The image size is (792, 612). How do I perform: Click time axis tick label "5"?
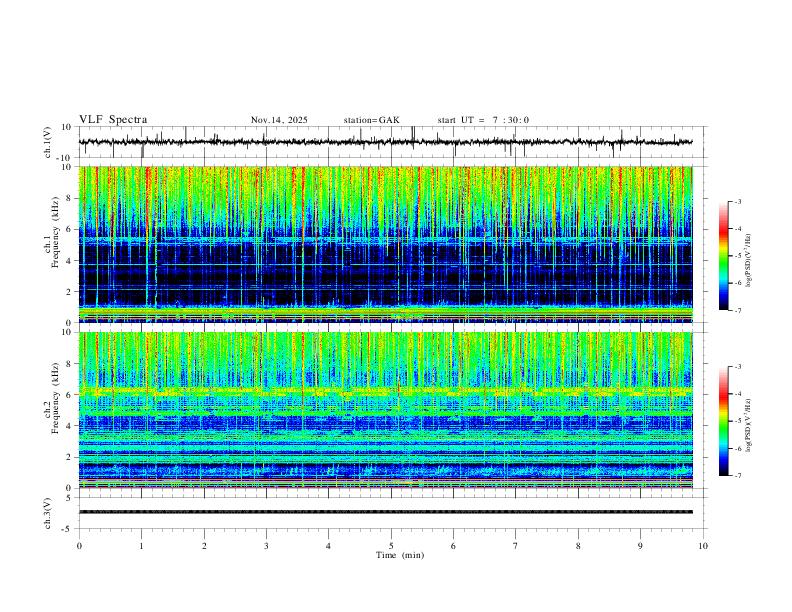coord(391,546)
